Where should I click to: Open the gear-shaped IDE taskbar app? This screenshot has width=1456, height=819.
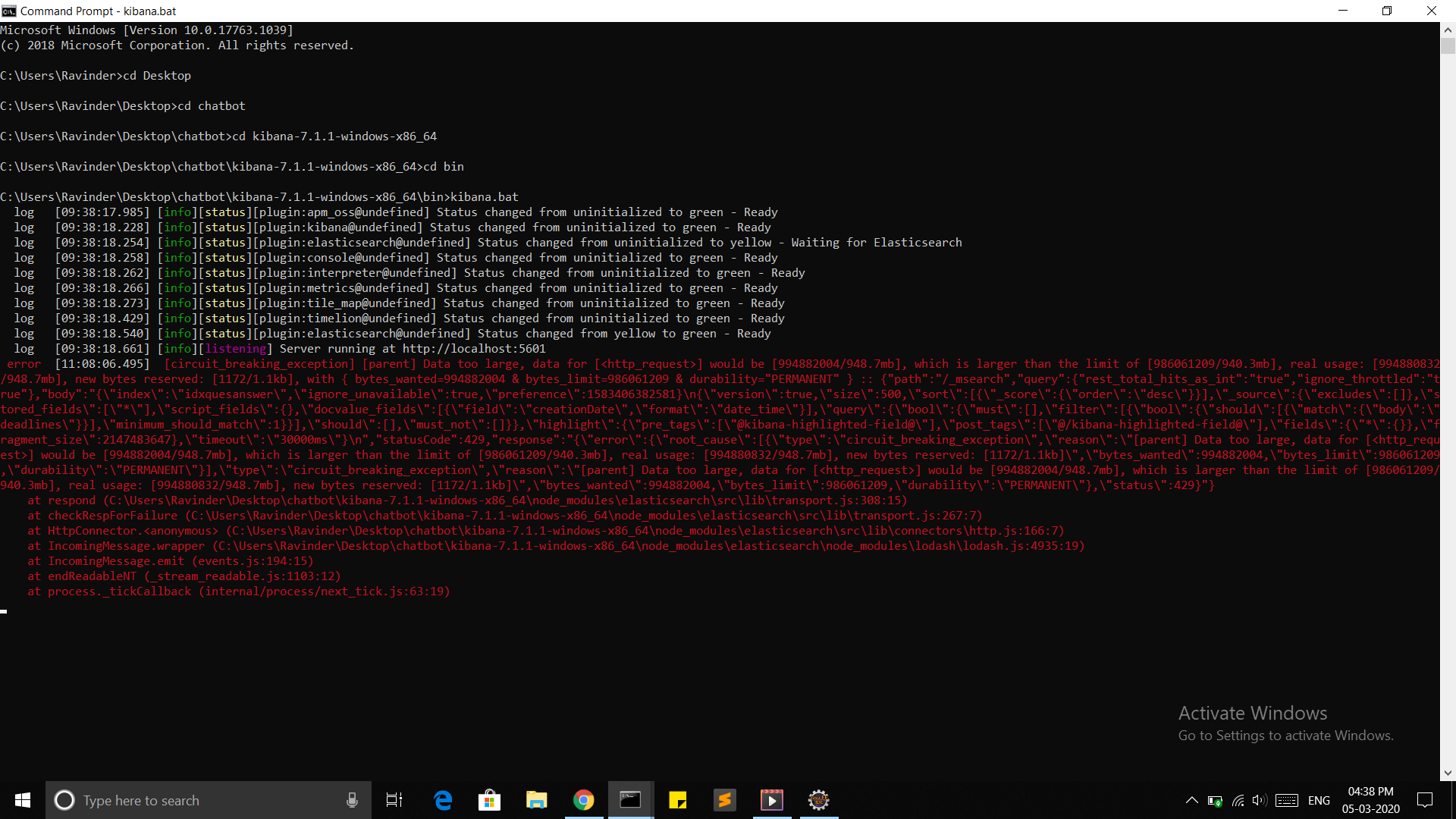819,800
